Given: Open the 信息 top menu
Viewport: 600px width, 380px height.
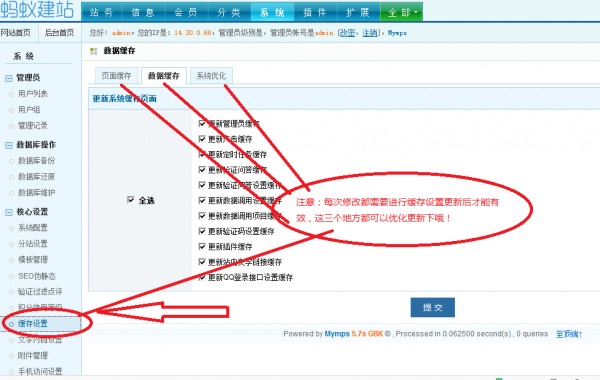Looking at the screenshot, I should (x=143, y=12).
